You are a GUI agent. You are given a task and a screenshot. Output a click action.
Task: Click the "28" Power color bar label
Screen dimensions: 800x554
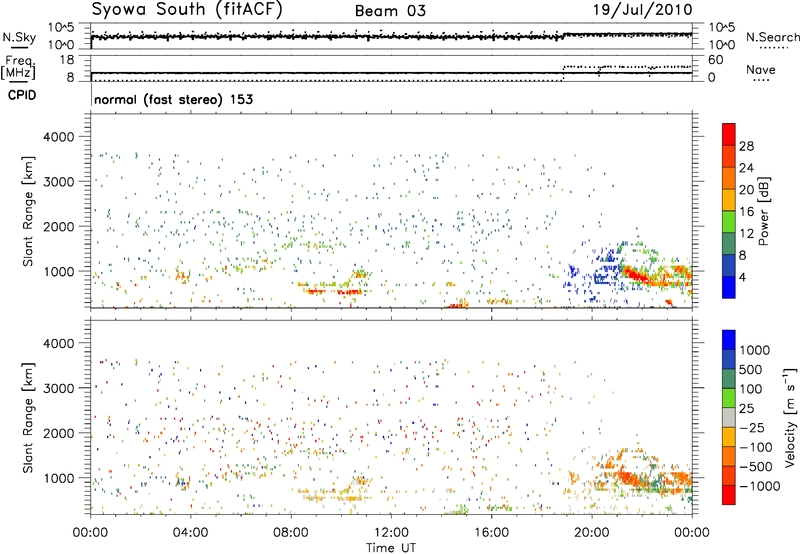tap(746, 146)
